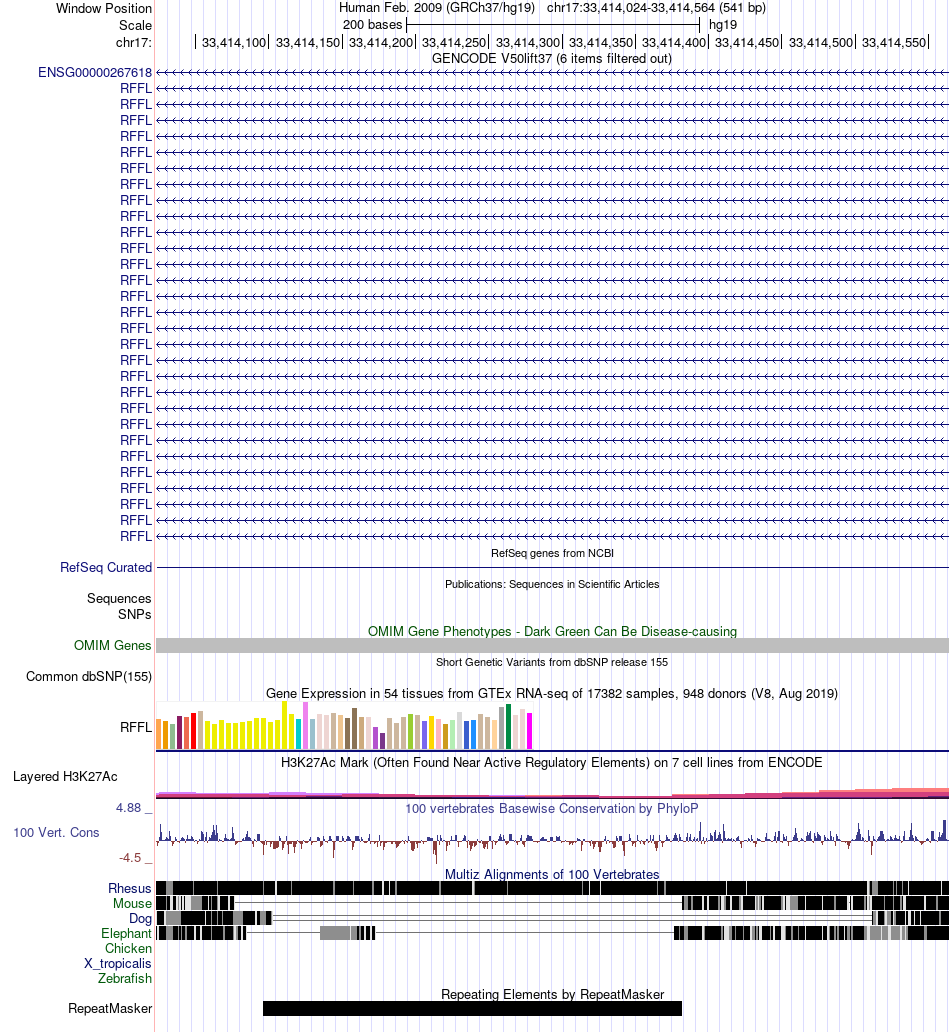Select the gray OMIM Genes bar
Viewport: 950px width, 1032px height.
pyautogui.click(x=552, y=646)
